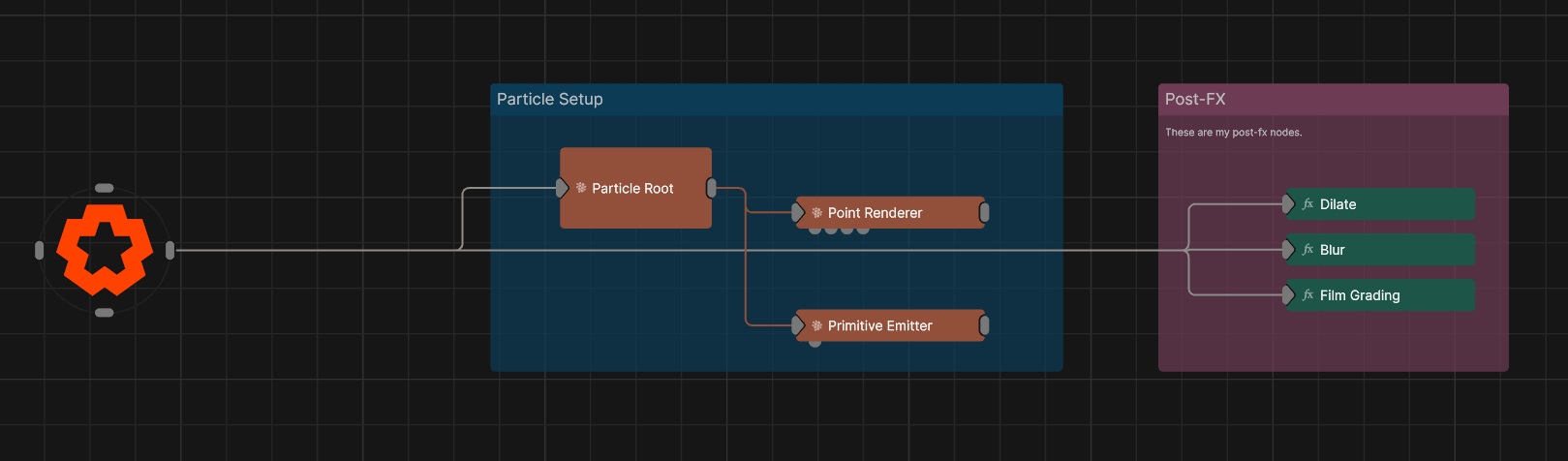Click the root node's right output port

(170, 251)
